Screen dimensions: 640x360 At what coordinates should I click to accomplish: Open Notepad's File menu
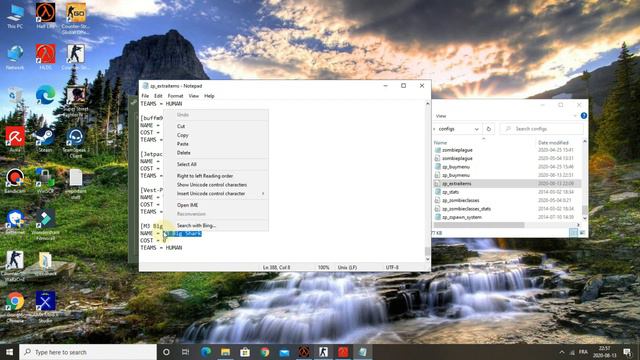(x=145, y=96)
